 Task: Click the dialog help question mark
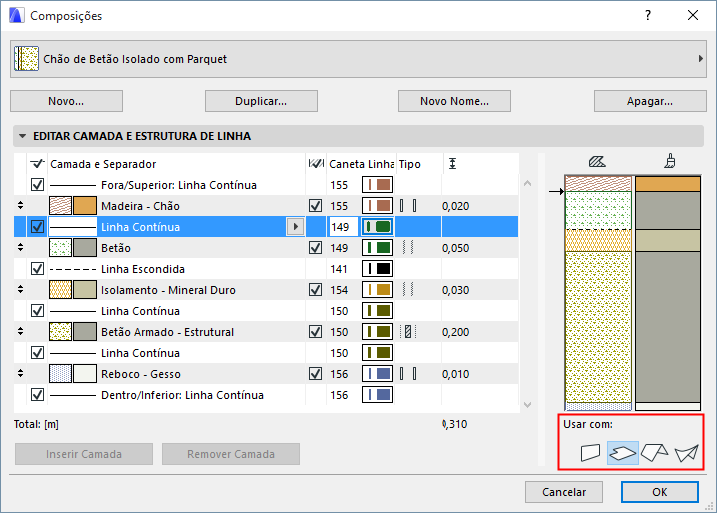tap(647, 16)
